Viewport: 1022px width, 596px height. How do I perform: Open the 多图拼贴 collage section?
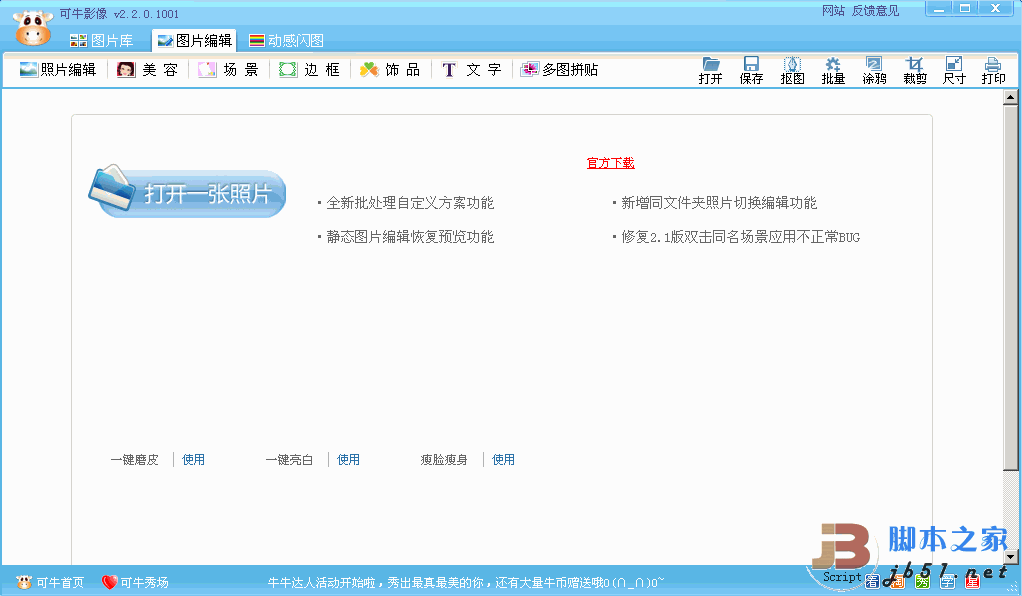point(559,70)
